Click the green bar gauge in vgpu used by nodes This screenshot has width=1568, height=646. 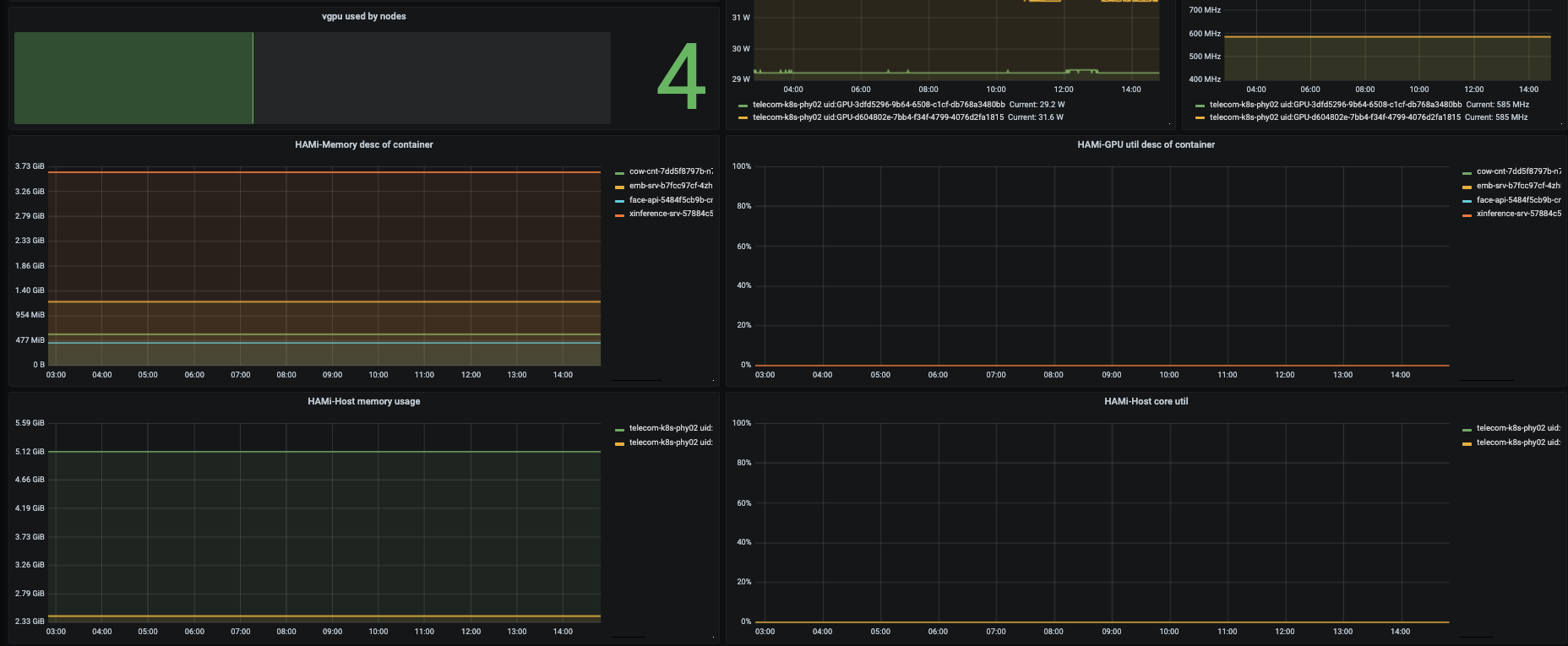[x=133, y=78]
